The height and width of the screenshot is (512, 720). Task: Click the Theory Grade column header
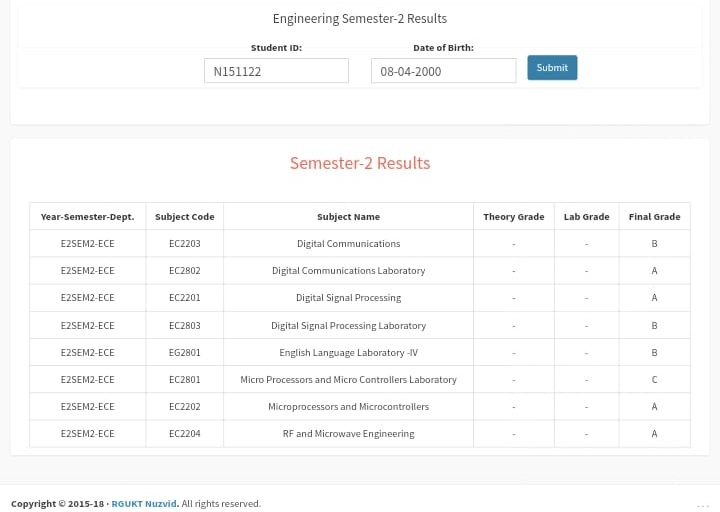point(513,217)
